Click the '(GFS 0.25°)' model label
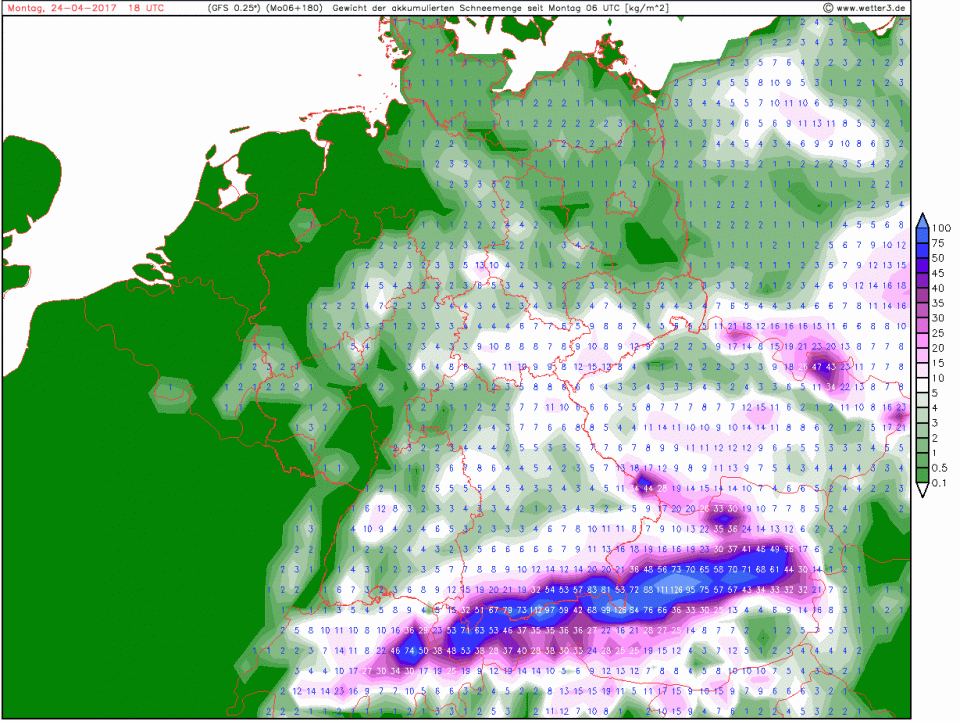 pyautogui.click(x=234, y=8)
